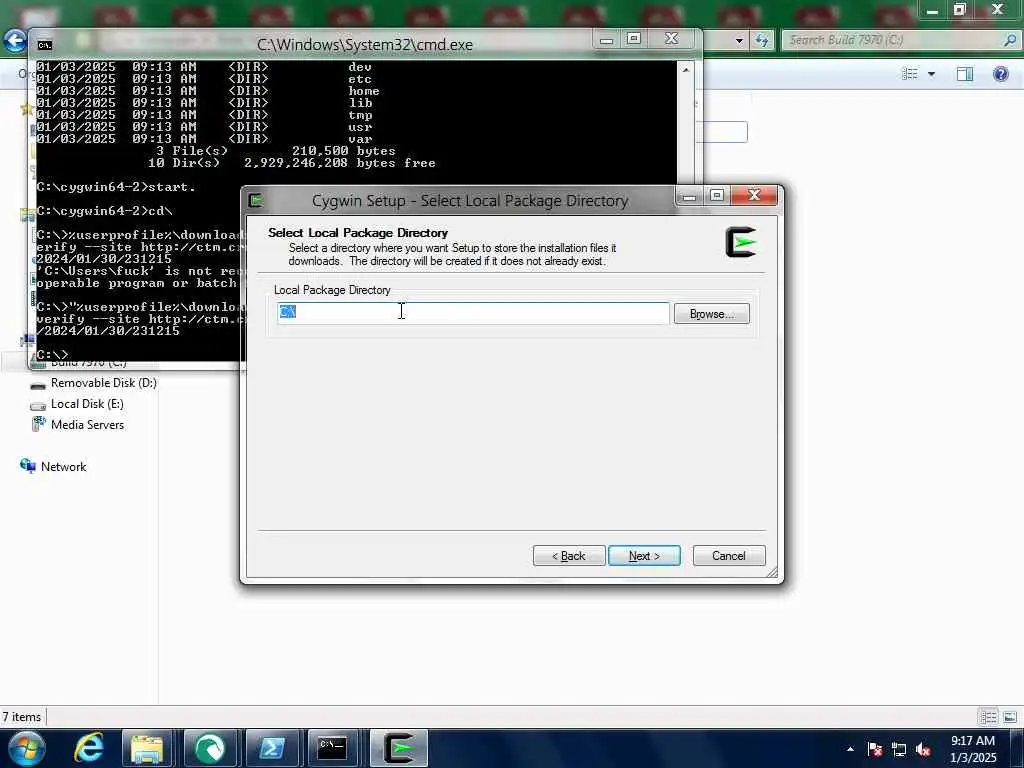Toggle the preview pane icon

pos(965,74)
